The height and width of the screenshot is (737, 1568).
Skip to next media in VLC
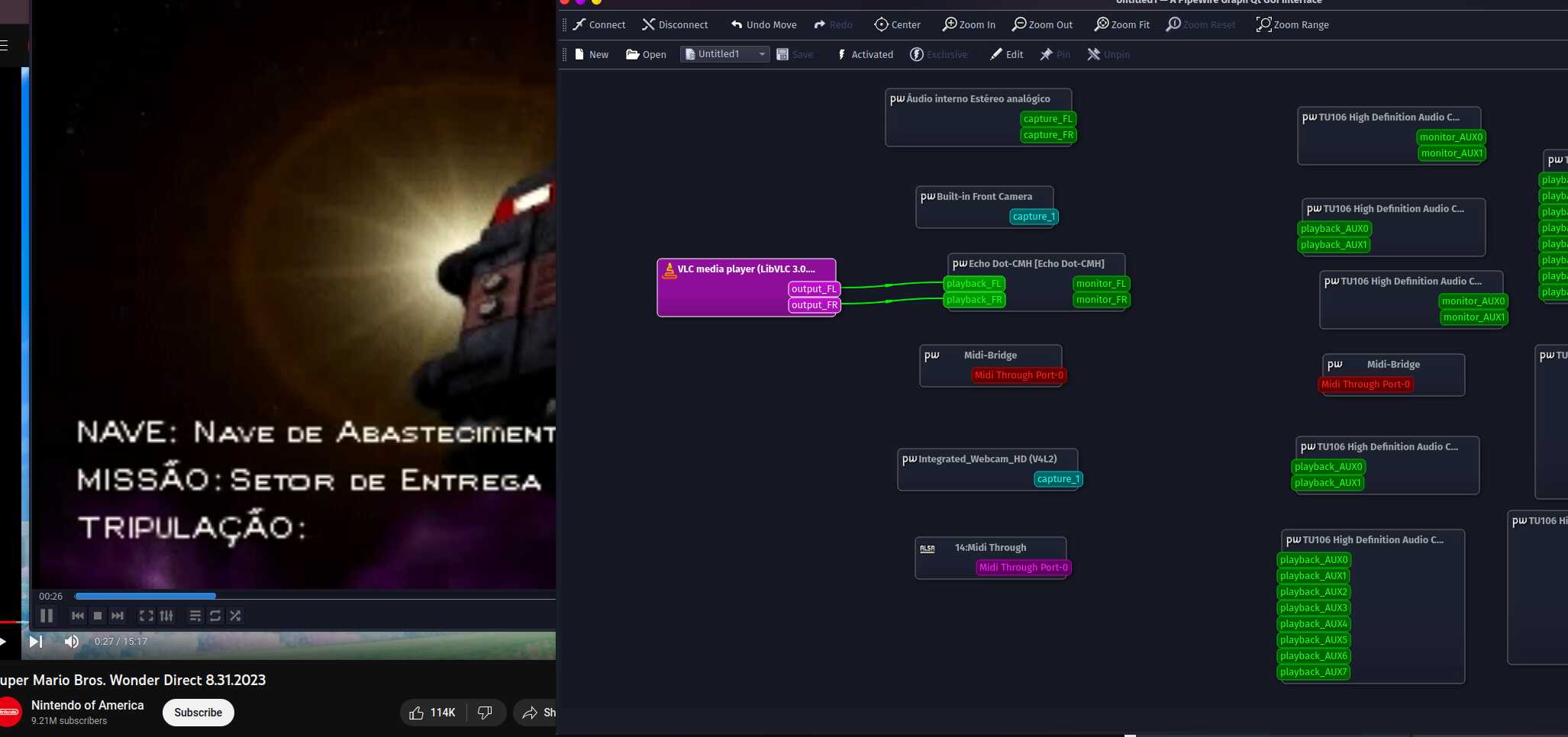point(118,616)
